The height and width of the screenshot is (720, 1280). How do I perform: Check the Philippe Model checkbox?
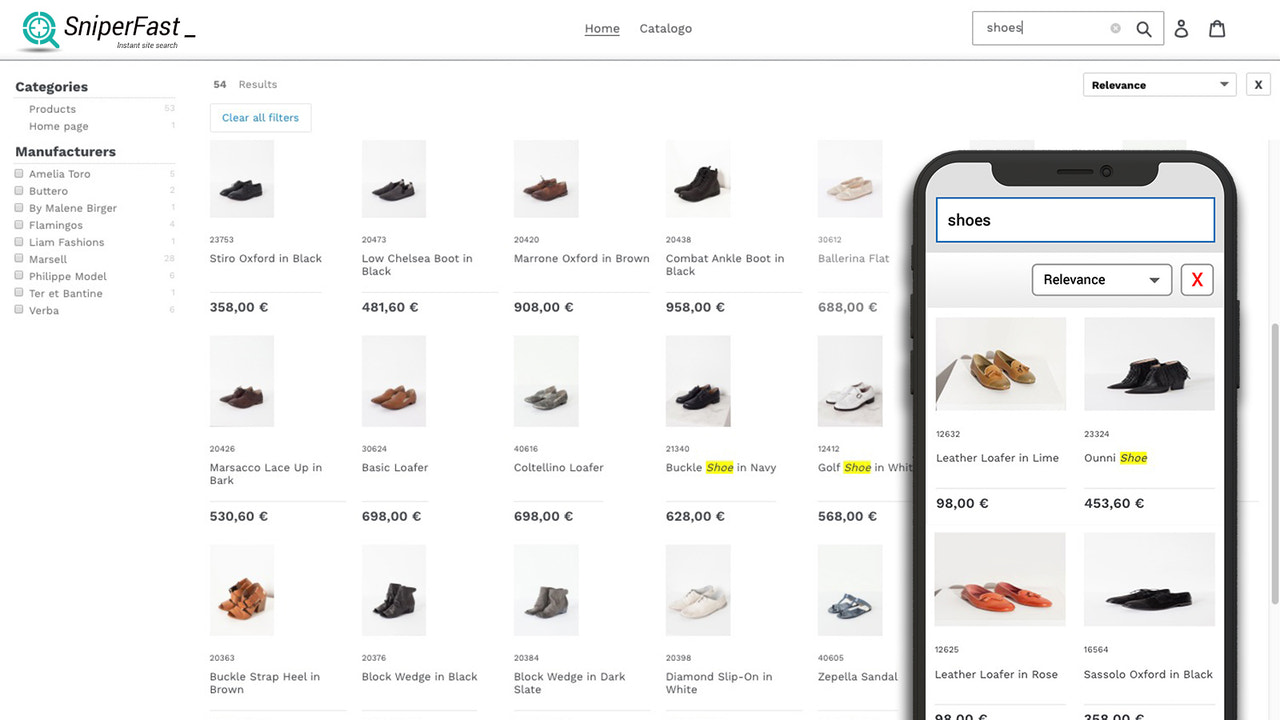coord(17,275)
